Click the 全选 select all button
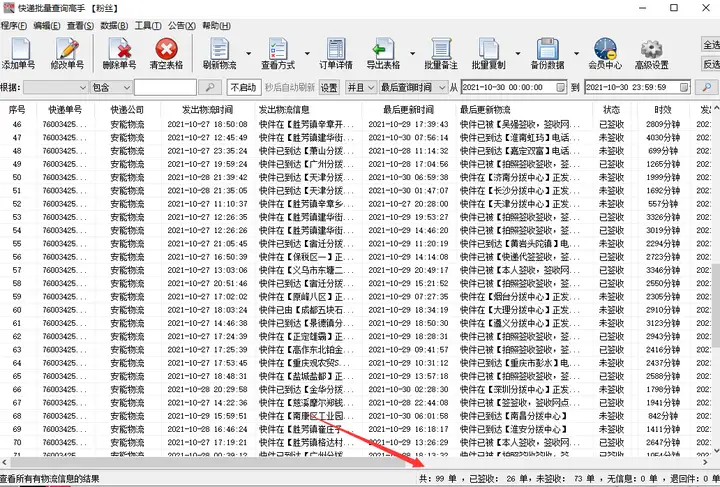The height and width of the screenshot is (487, 720). 709,45
